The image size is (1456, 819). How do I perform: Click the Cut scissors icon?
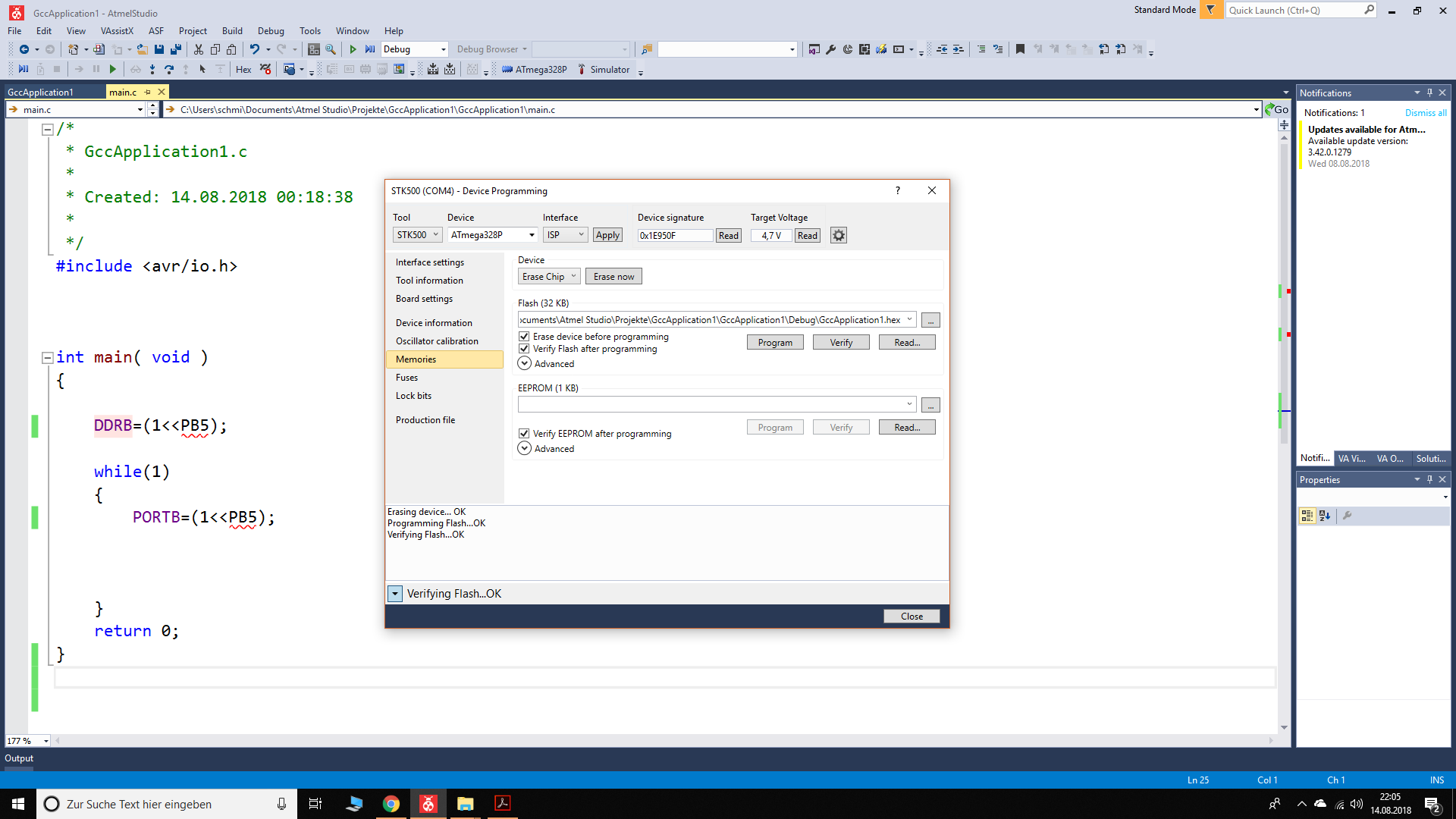coord(199,49)
